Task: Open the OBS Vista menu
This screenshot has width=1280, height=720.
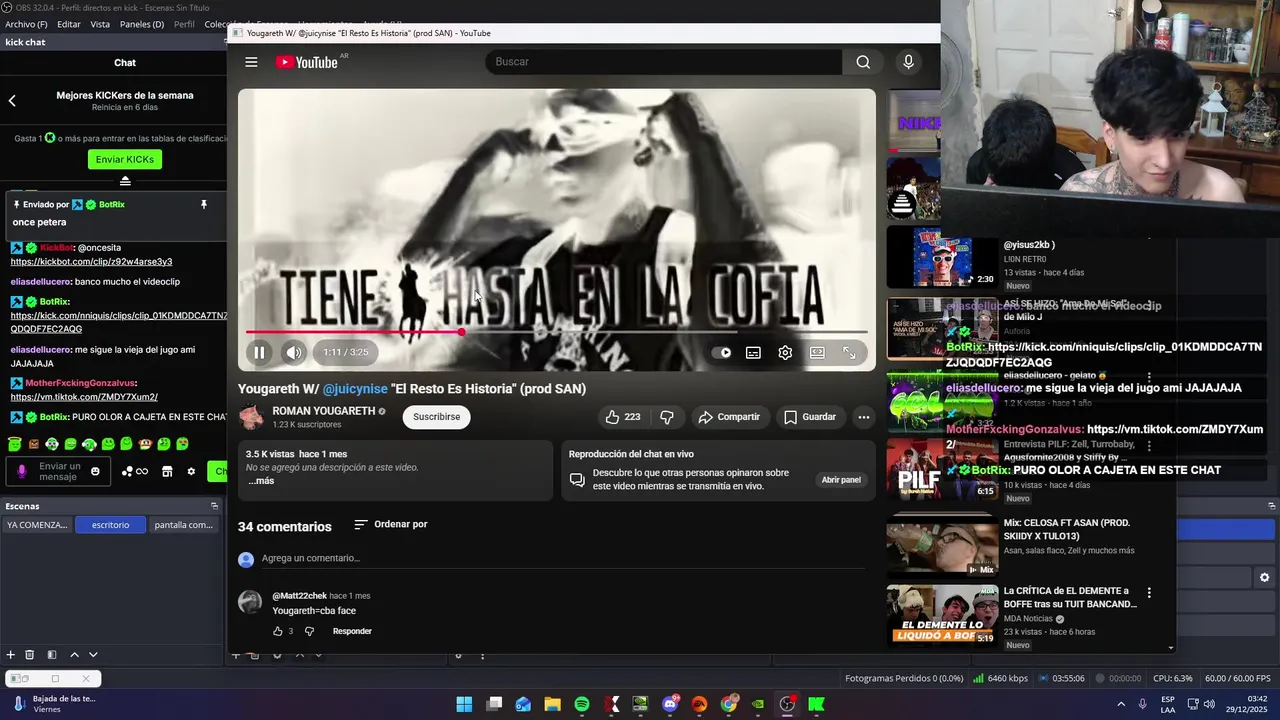Action: 100,24
